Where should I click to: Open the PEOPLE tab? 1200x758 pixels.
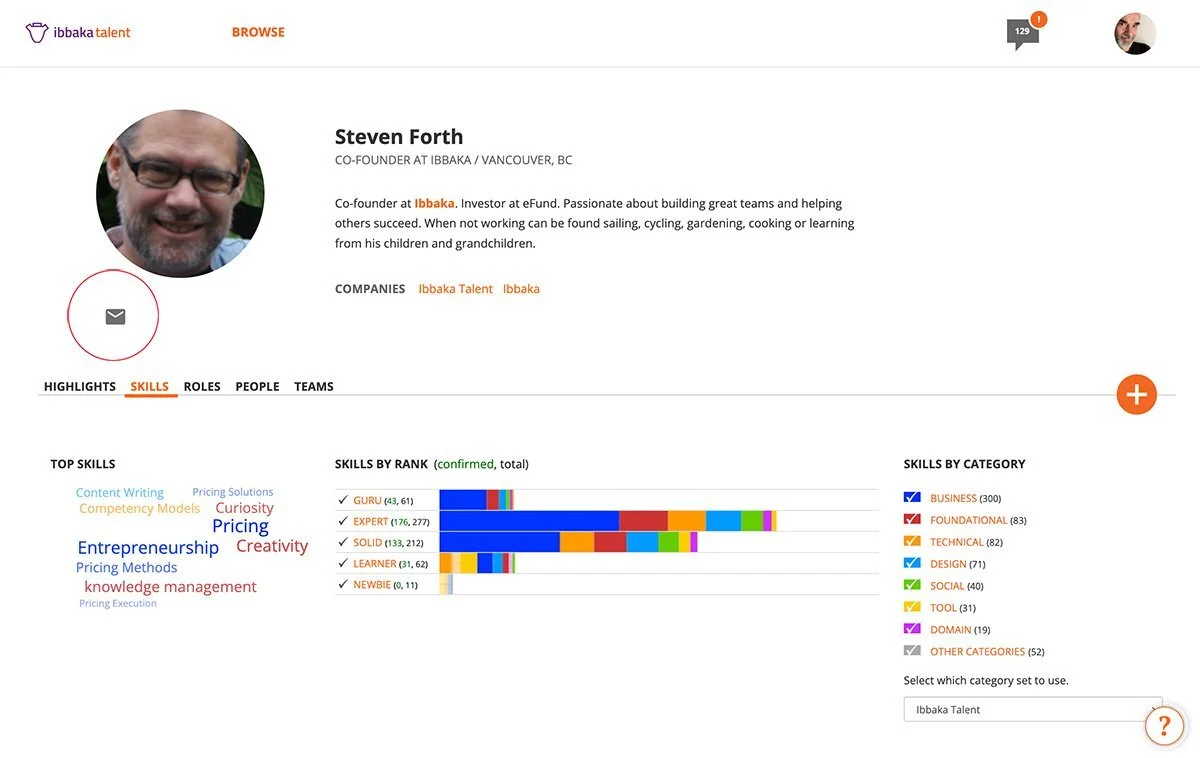[257, 386]
